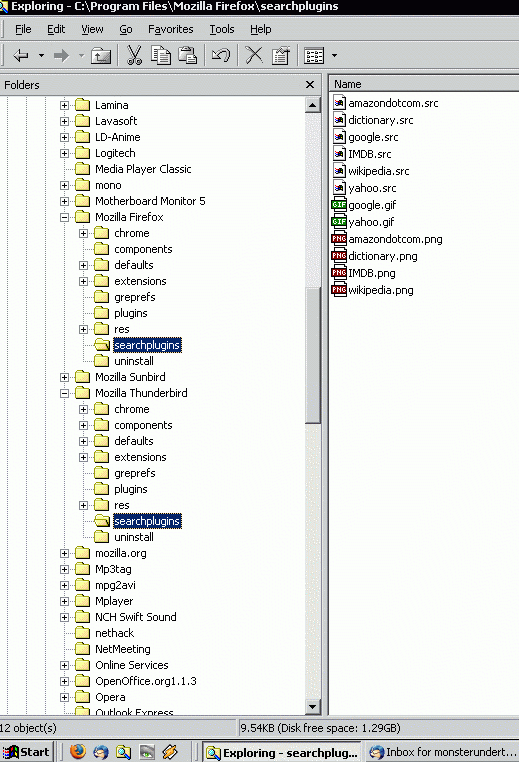Expand the Mozilla Sunbird folder
The height and width of the screenshot is (762, 519).
64,377
